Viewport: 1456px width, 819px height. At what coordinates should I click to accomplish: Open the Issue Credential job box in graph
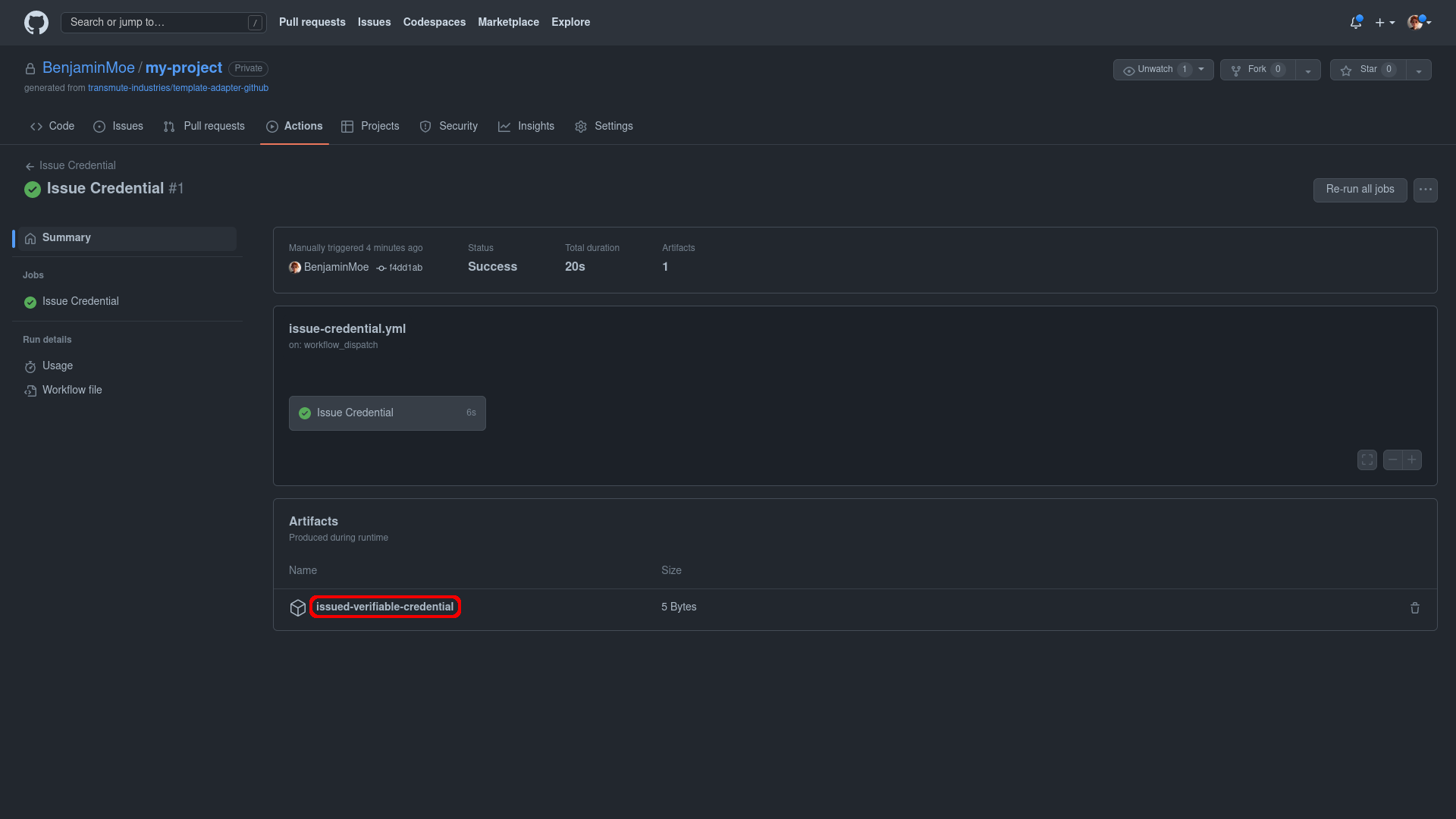(x=387, y=413)
